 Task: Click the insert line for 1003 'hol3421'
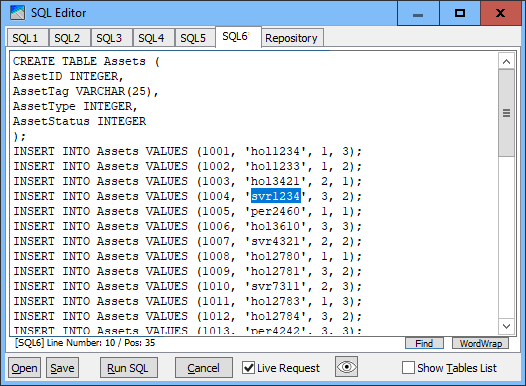[188, 181]
